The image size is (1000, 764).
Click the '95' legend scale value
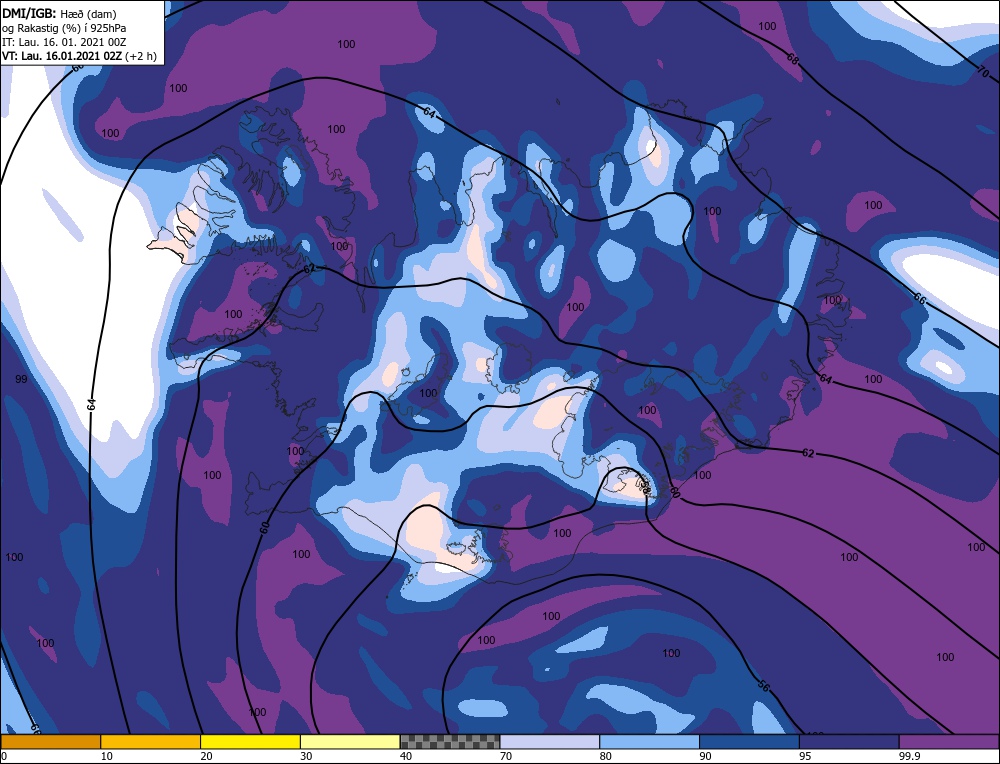[805, 756]
